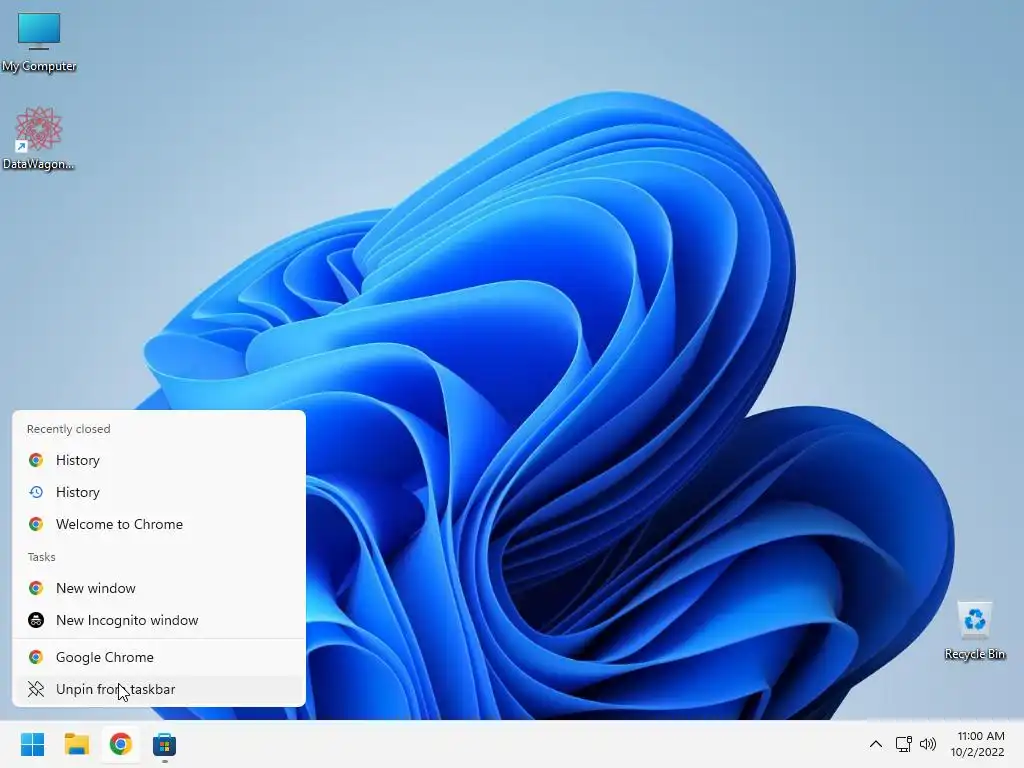Launch Google Chrome from jump list
This screenshot has height=768, width=1024.
tap(159, 657)
